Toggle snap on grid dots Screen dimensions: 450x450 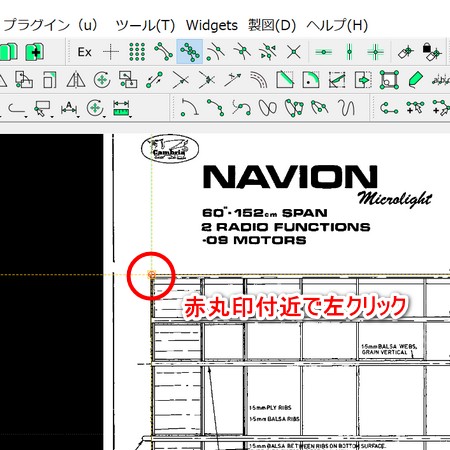point(137,52)
